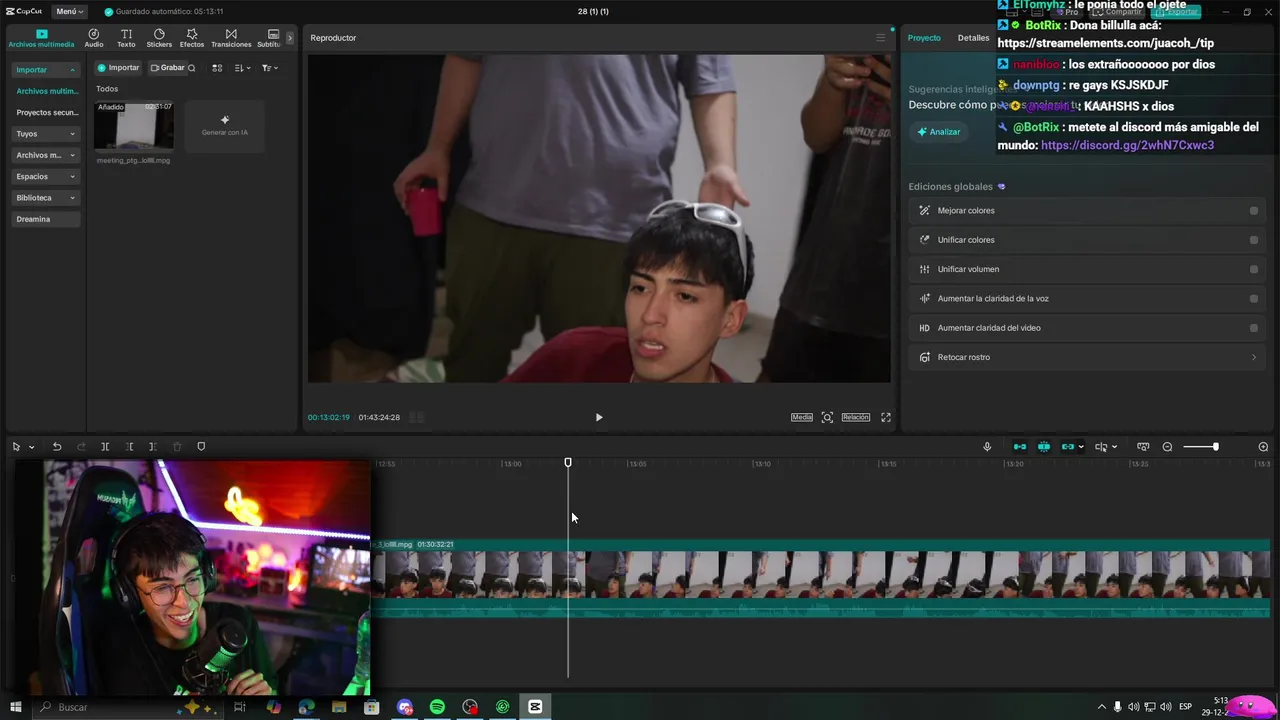
Task: Expand the Biblioteca sidebar section
Action: pos(45,198)
